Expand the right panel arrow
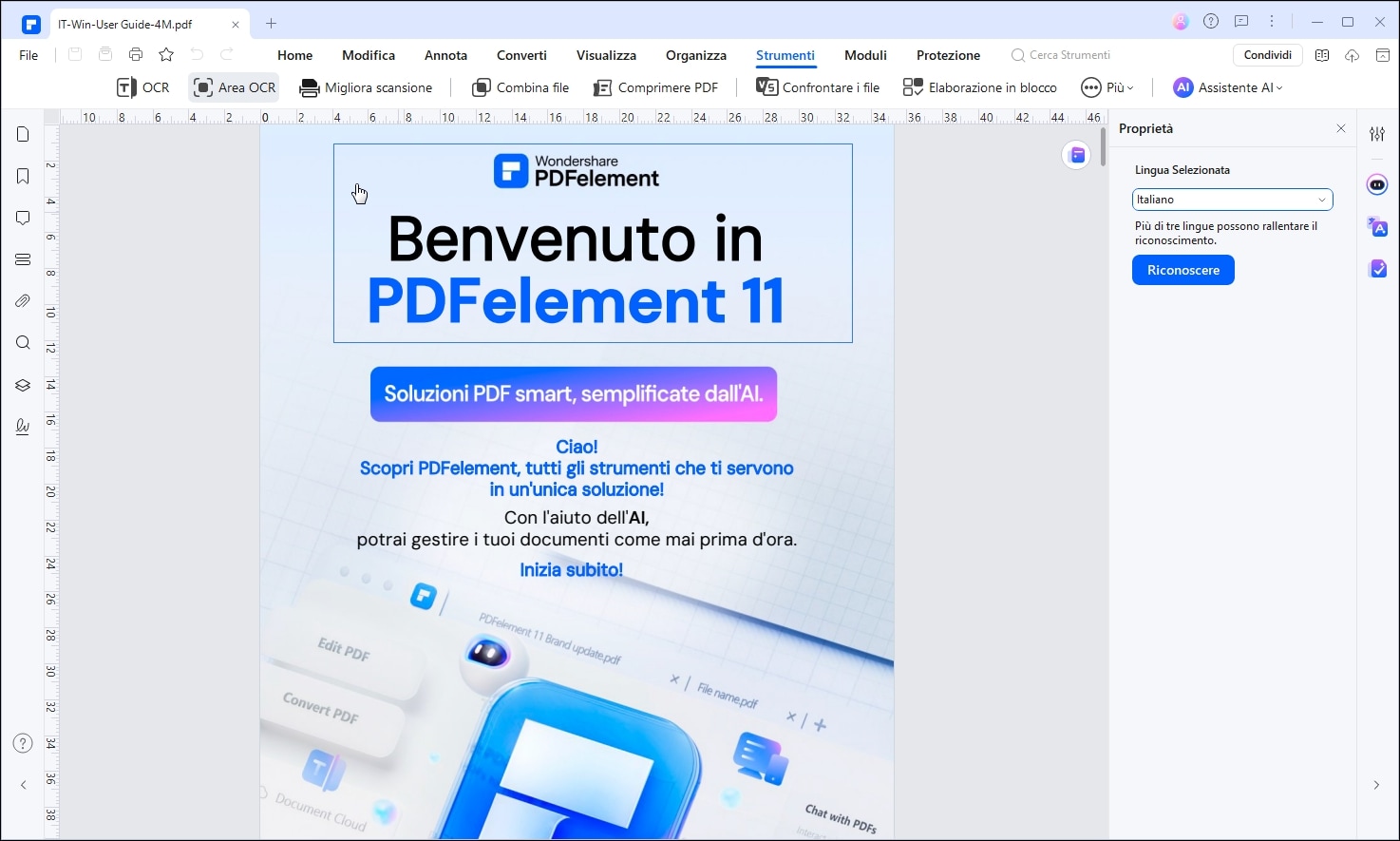The height and width of the screenshot is (841, 1400). pos(1376,785)
